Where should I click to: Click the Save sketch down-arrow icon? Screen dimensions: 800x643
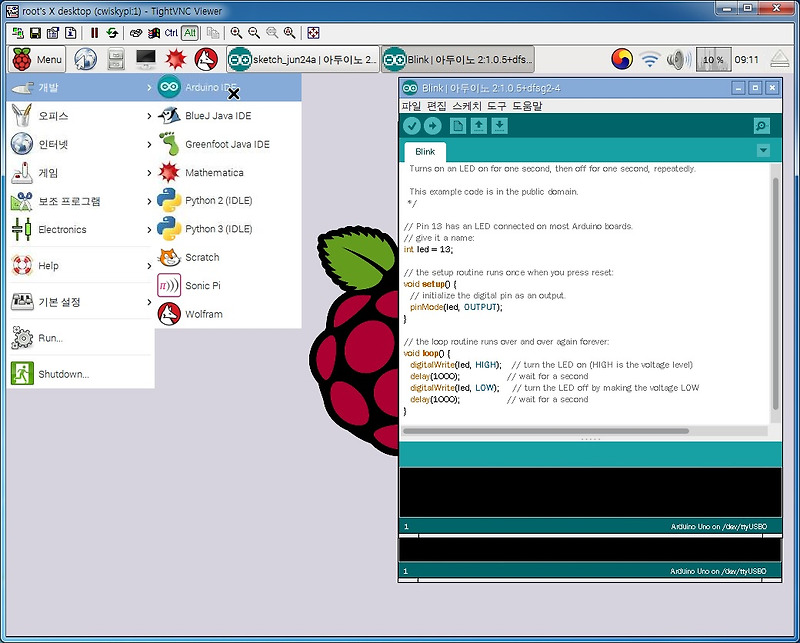[x=499, y=126]
